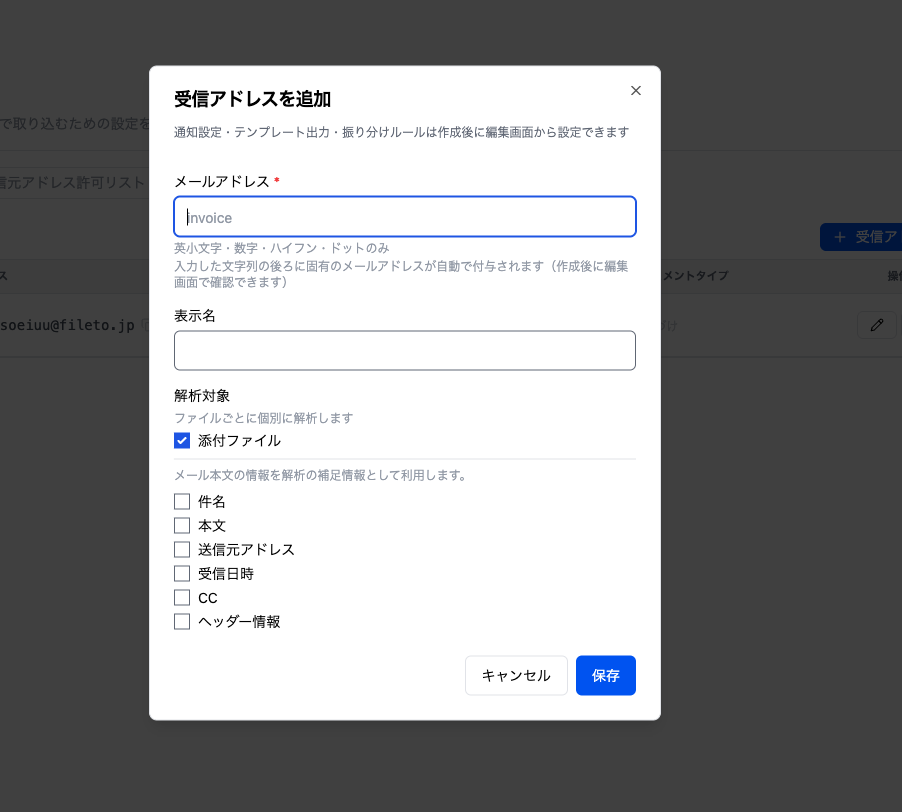Toggle the CC checkbox
902x812 pixels.
pyautogui.click(x=182, y=597)
